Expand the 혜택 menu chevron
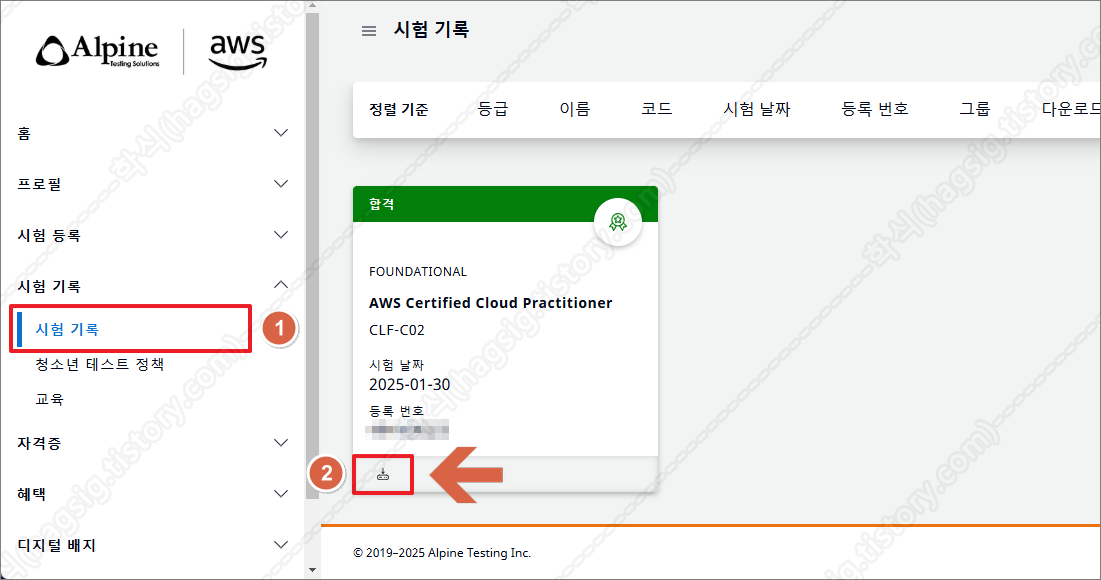The width and height of the screenshot is (1101, 580). (281, 494)
